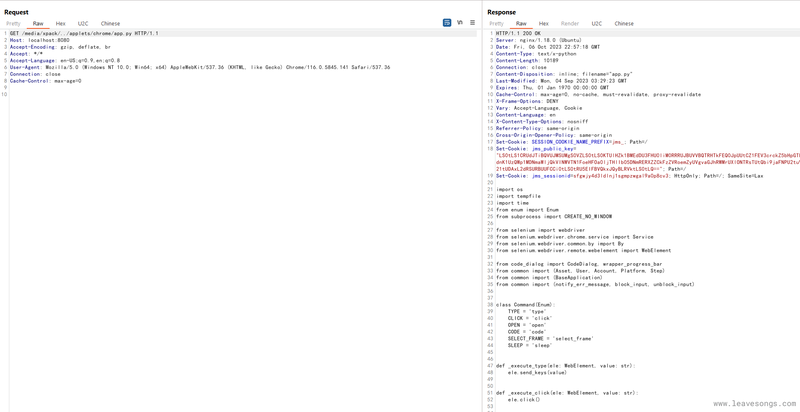This screenshot has width=800, height=412.
Task: Open Chinese tab in Response pane
Action: click(624, 23)
